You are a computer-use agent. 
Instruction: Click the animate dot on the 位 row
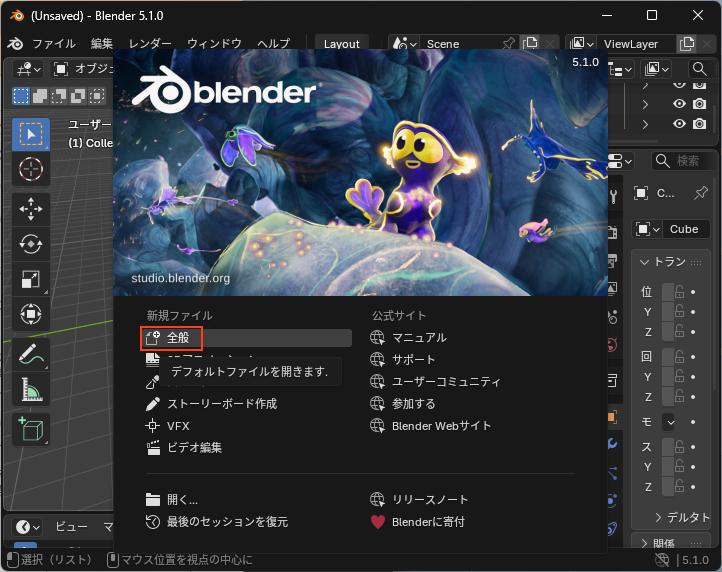tap(693, 292)
